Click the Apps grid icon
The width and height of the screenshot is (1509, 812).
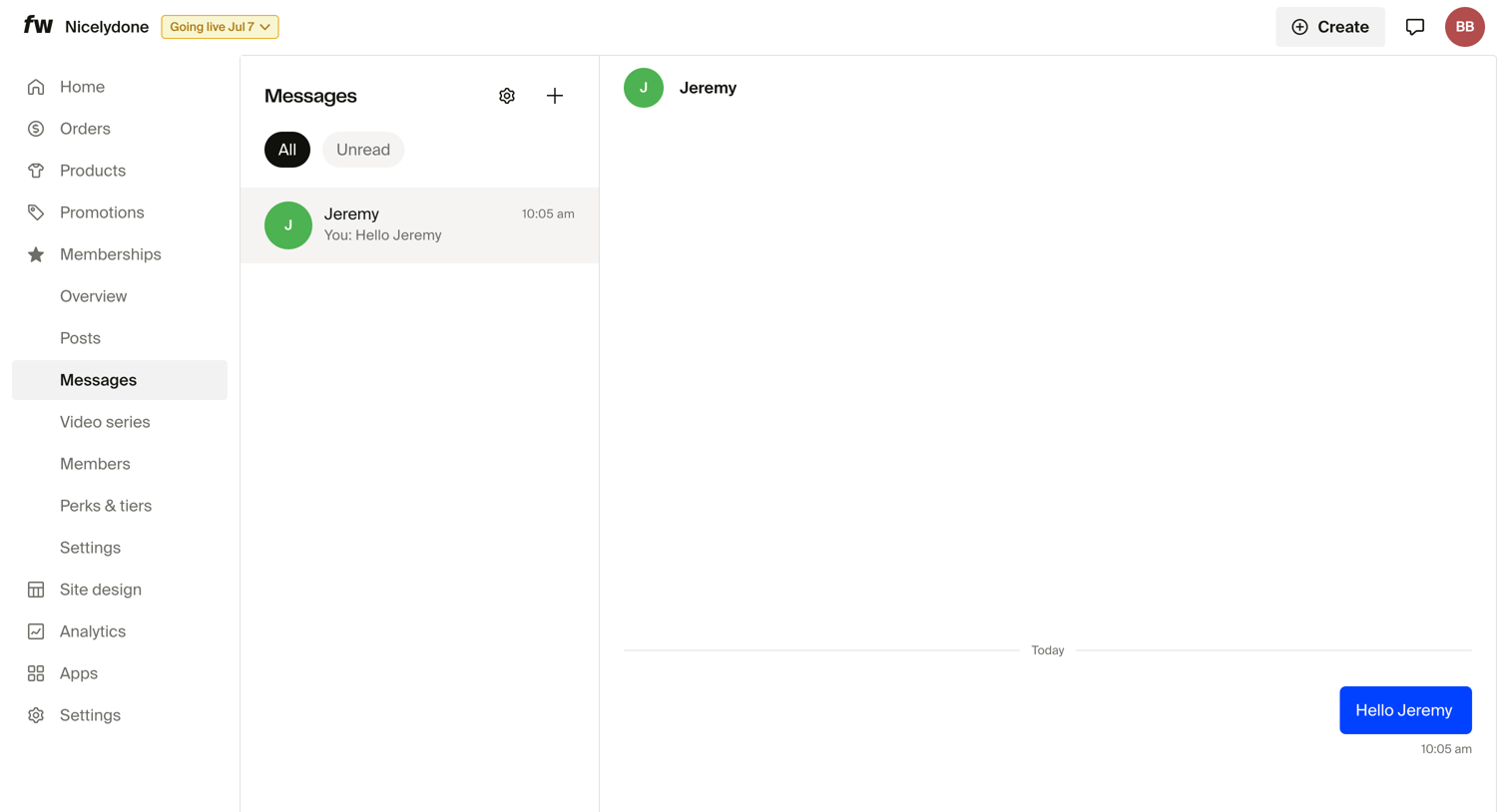click(x=36, y=673)
